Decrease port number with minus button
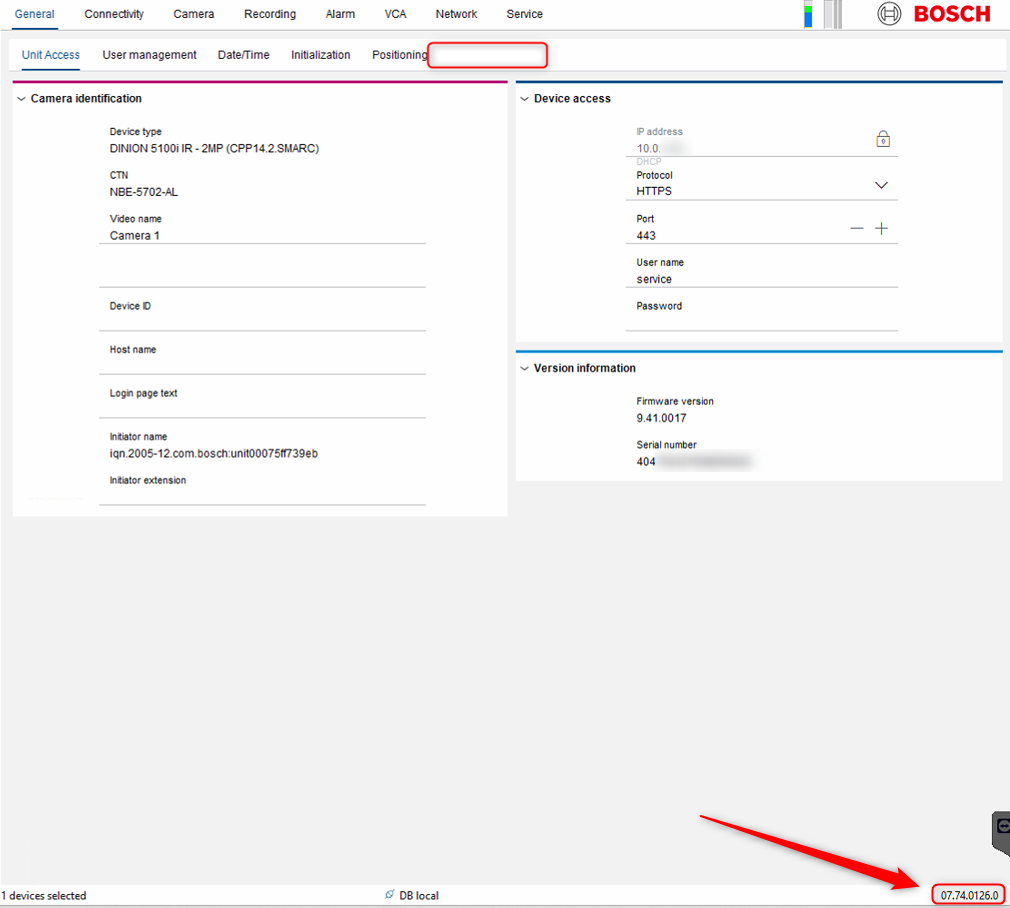1010x908 pixels. tap(856, 229)
